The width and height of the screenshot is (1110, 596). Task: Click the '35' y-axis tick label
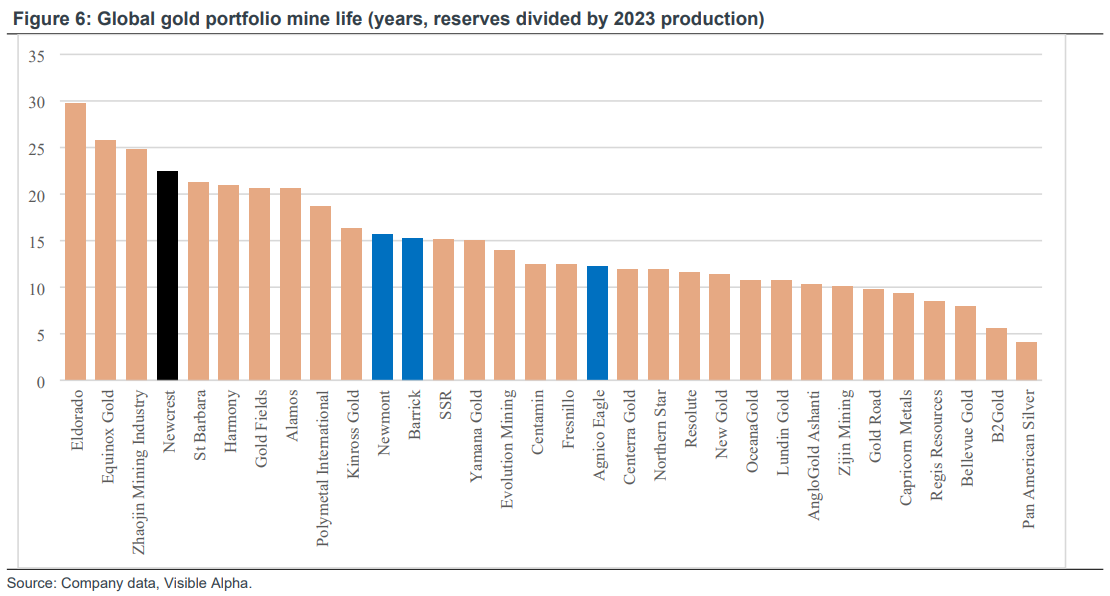click(37, 56)
